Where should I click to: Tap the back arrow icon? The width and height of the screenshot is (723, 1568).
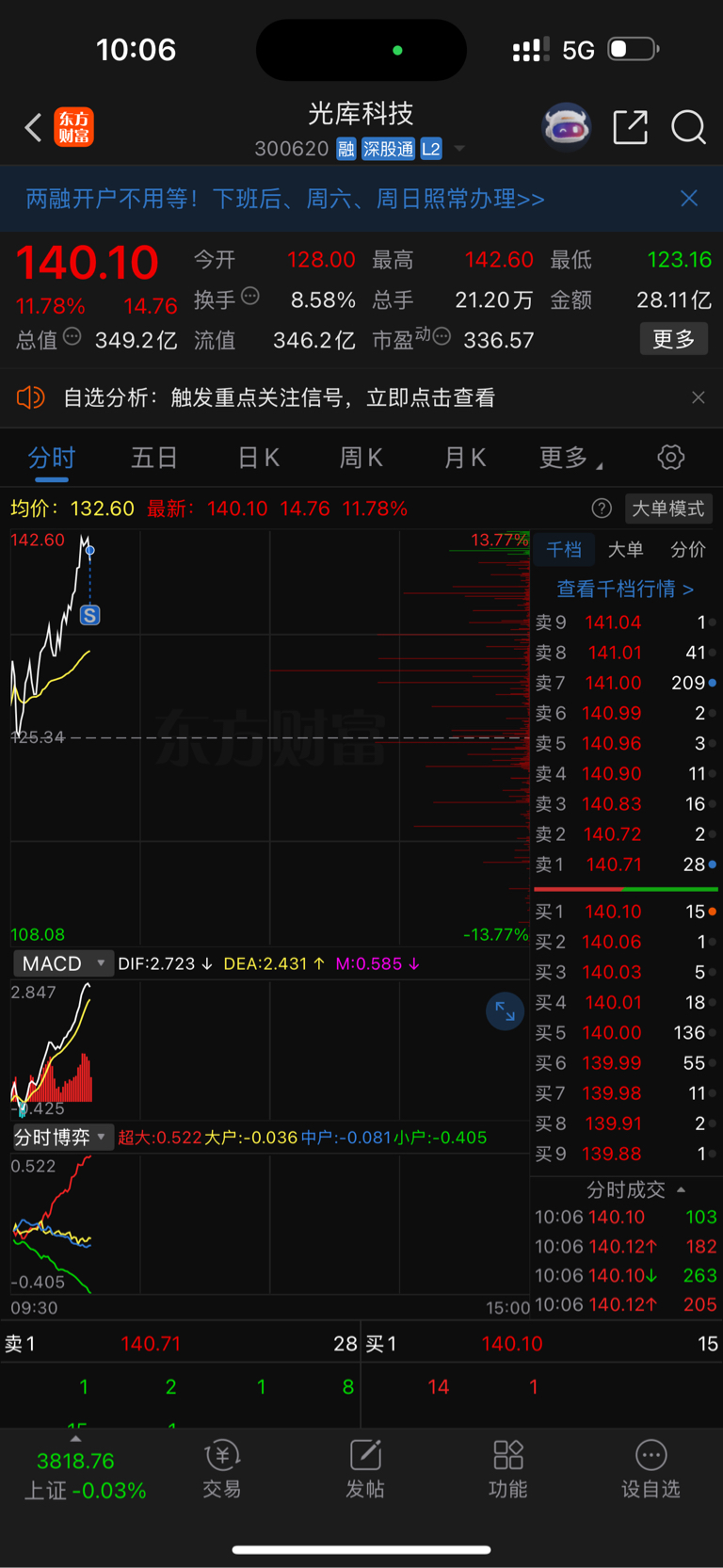tap(33, 127)
